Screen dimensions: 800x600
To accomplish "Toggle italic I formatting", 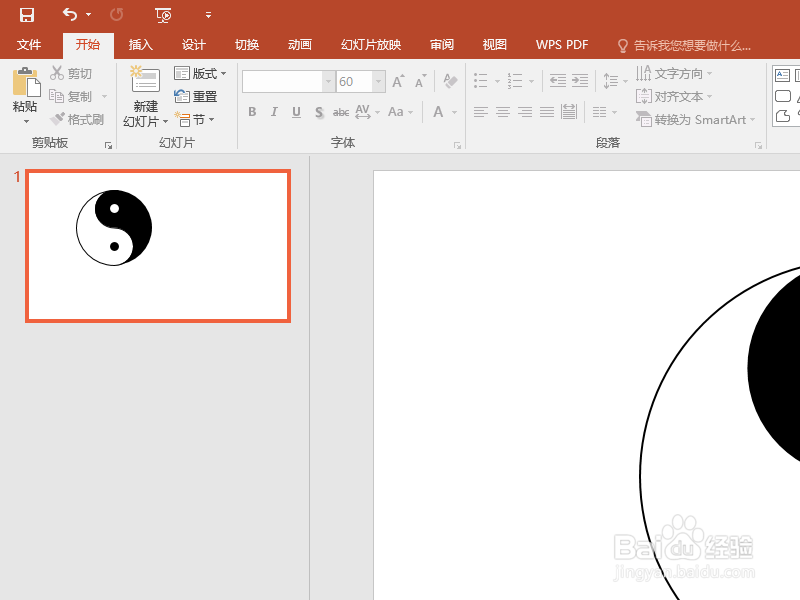I will click(x=274, y=112).
